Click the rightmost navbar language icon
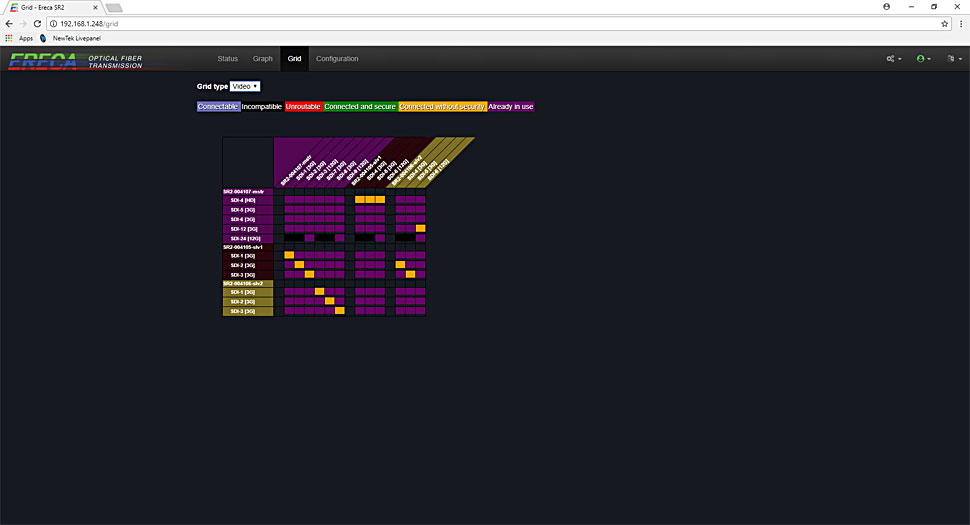Viewport: 970px width, 525px height. pyautogui.click(x=951, y=59)
